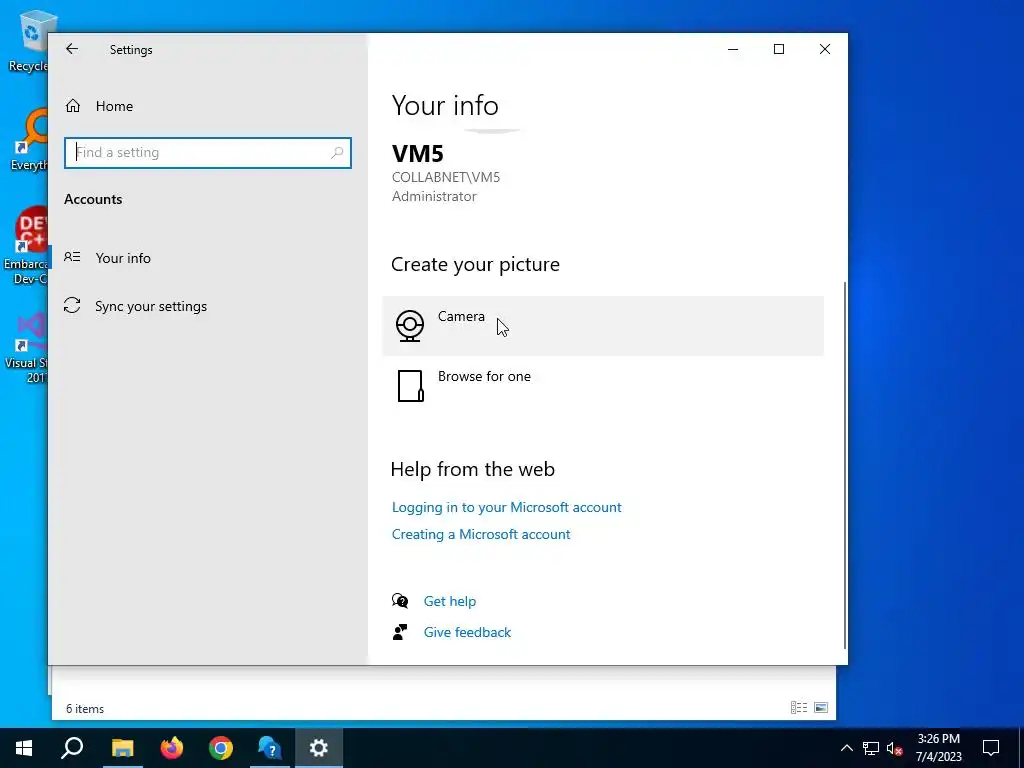The height and width of the screenshot is (768, 1024).
Task: Click the network status tray icon
Action: tap(871, 748)
